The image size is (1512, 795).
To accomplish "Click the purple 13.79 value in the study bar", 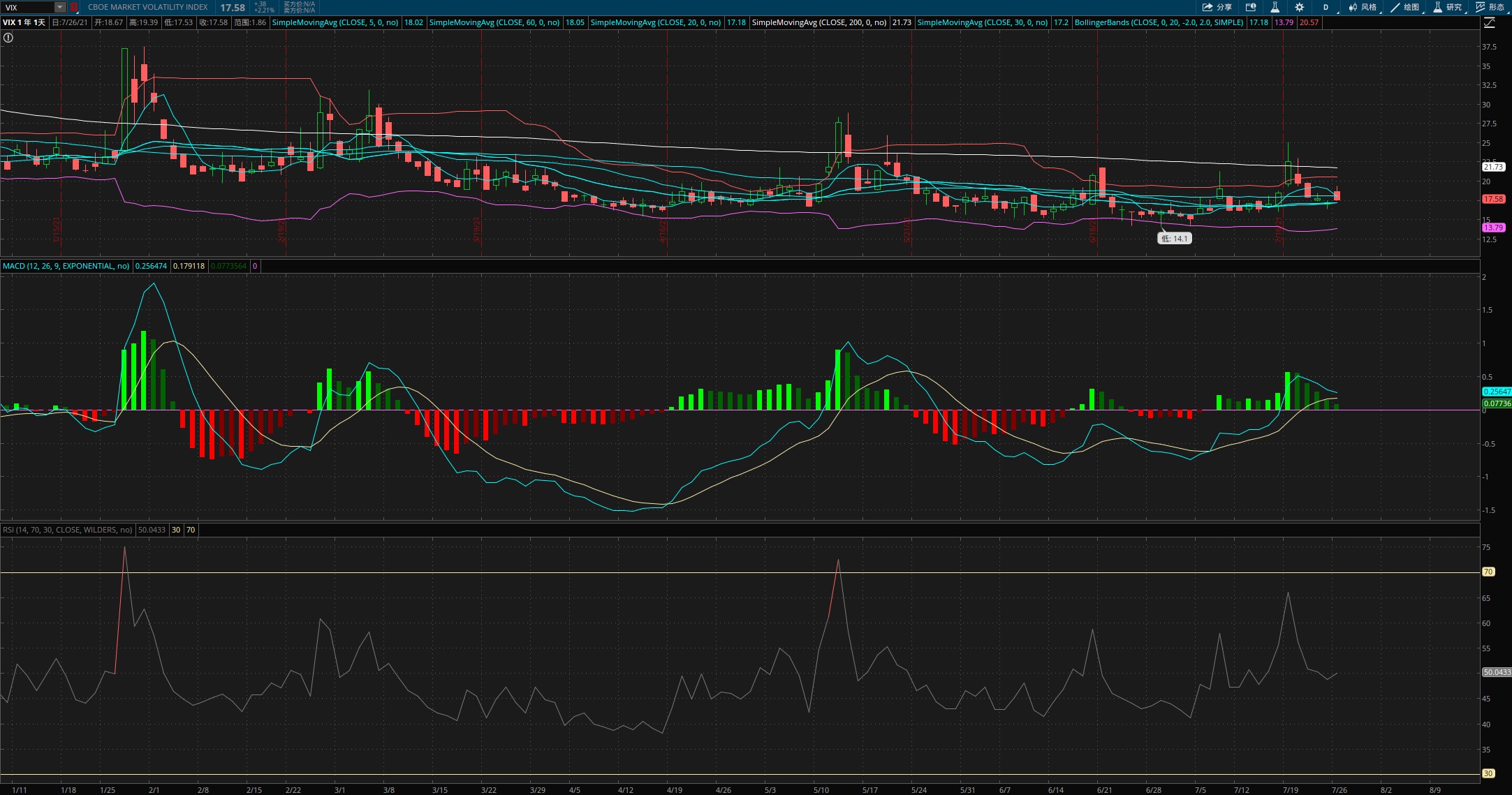I will 1284,22.
